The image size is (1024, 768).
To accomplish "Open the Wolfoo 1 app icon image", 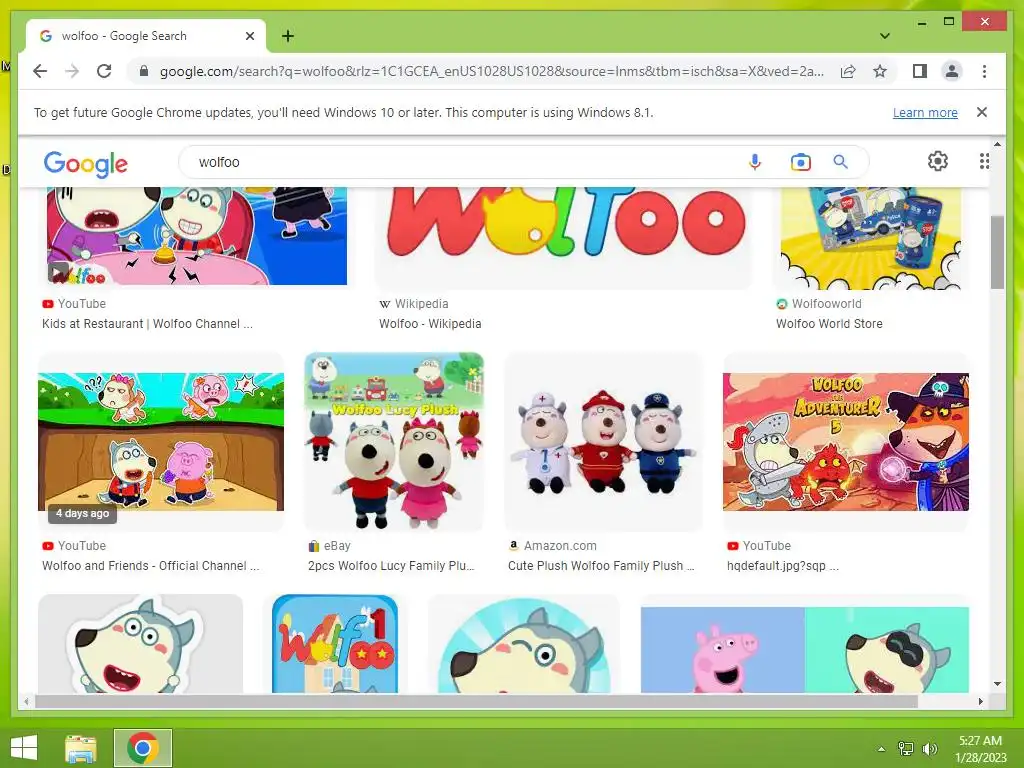I will coord(334,643).
